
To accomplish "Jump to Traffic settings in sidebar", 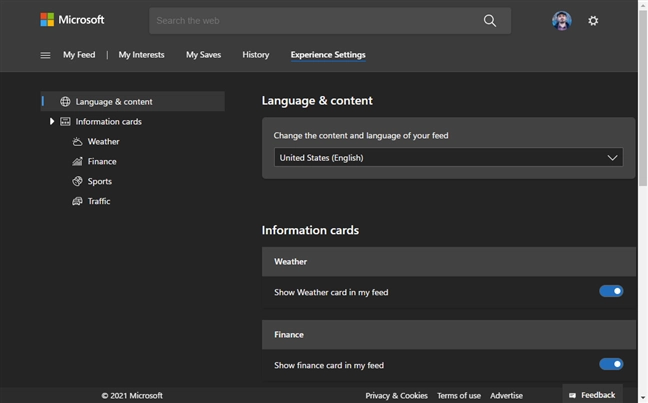I will click(99, 201).
